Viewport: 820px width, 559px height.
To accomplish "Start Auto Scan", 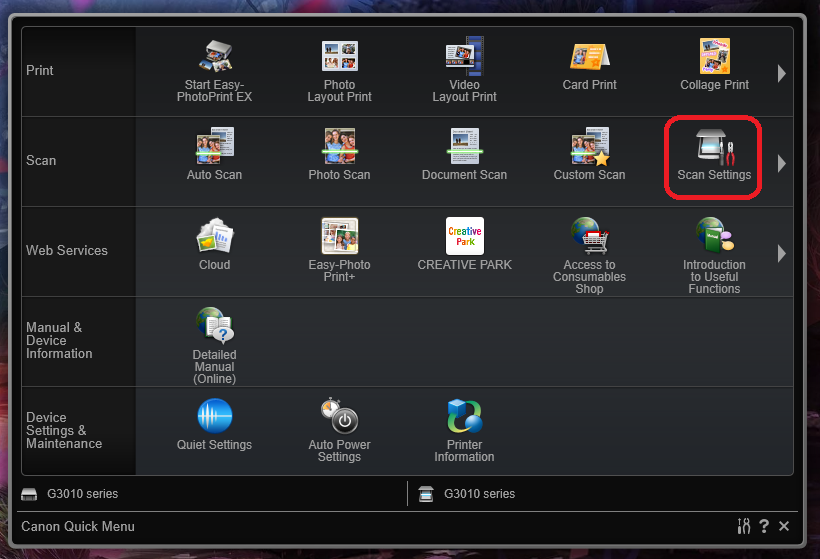I will pyautogui.click(x=214, y=148).
